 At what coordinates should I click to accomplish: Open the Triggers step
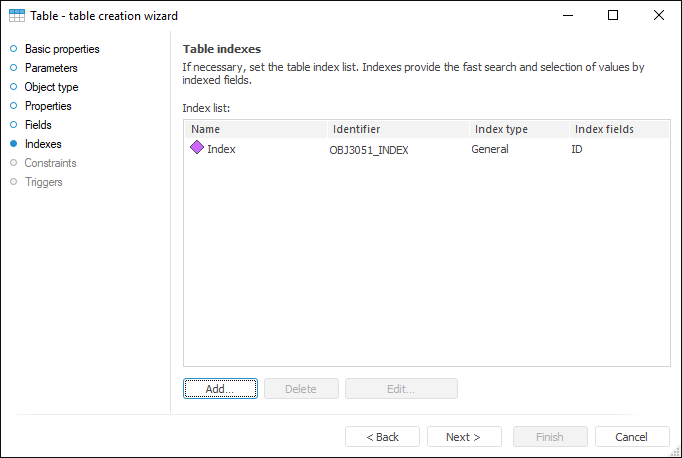[x=43, y=182]
